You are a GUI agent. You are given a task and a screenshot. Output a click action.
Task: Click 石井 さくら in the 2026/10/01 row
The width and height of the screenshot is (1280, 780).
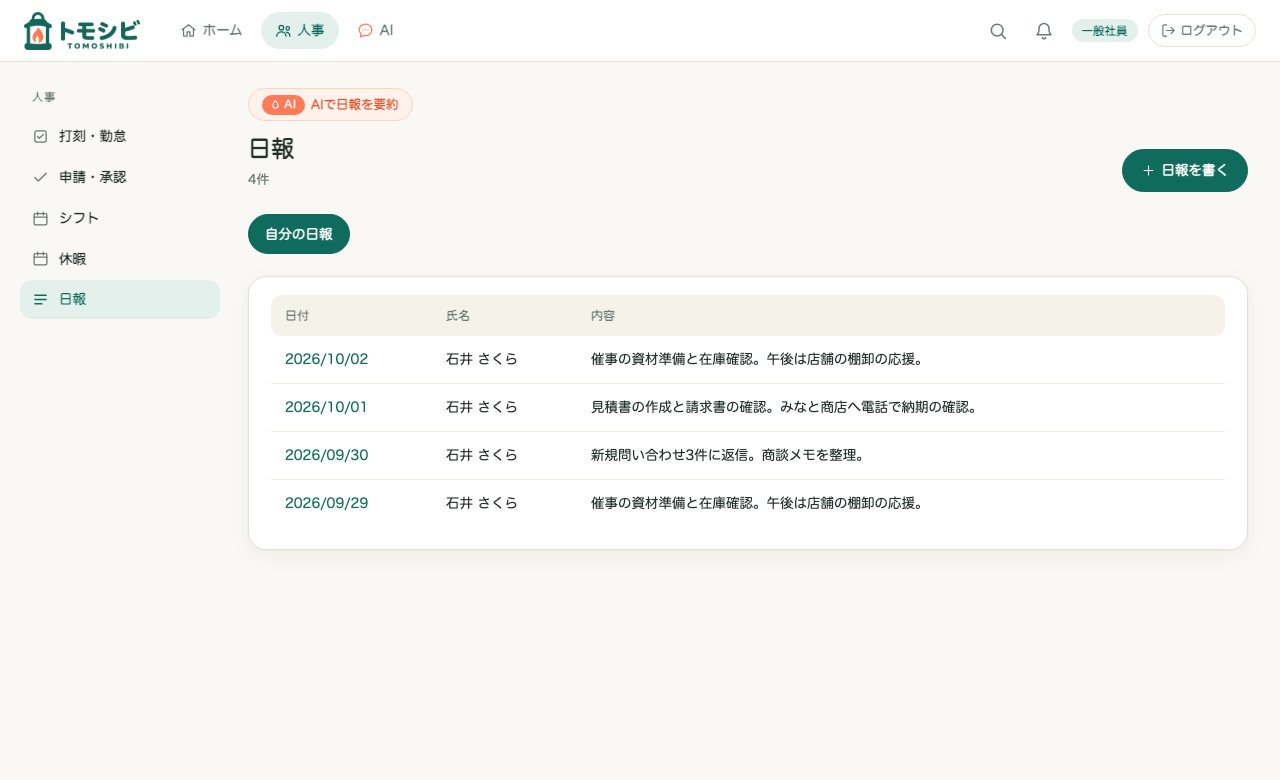point(482,407)
